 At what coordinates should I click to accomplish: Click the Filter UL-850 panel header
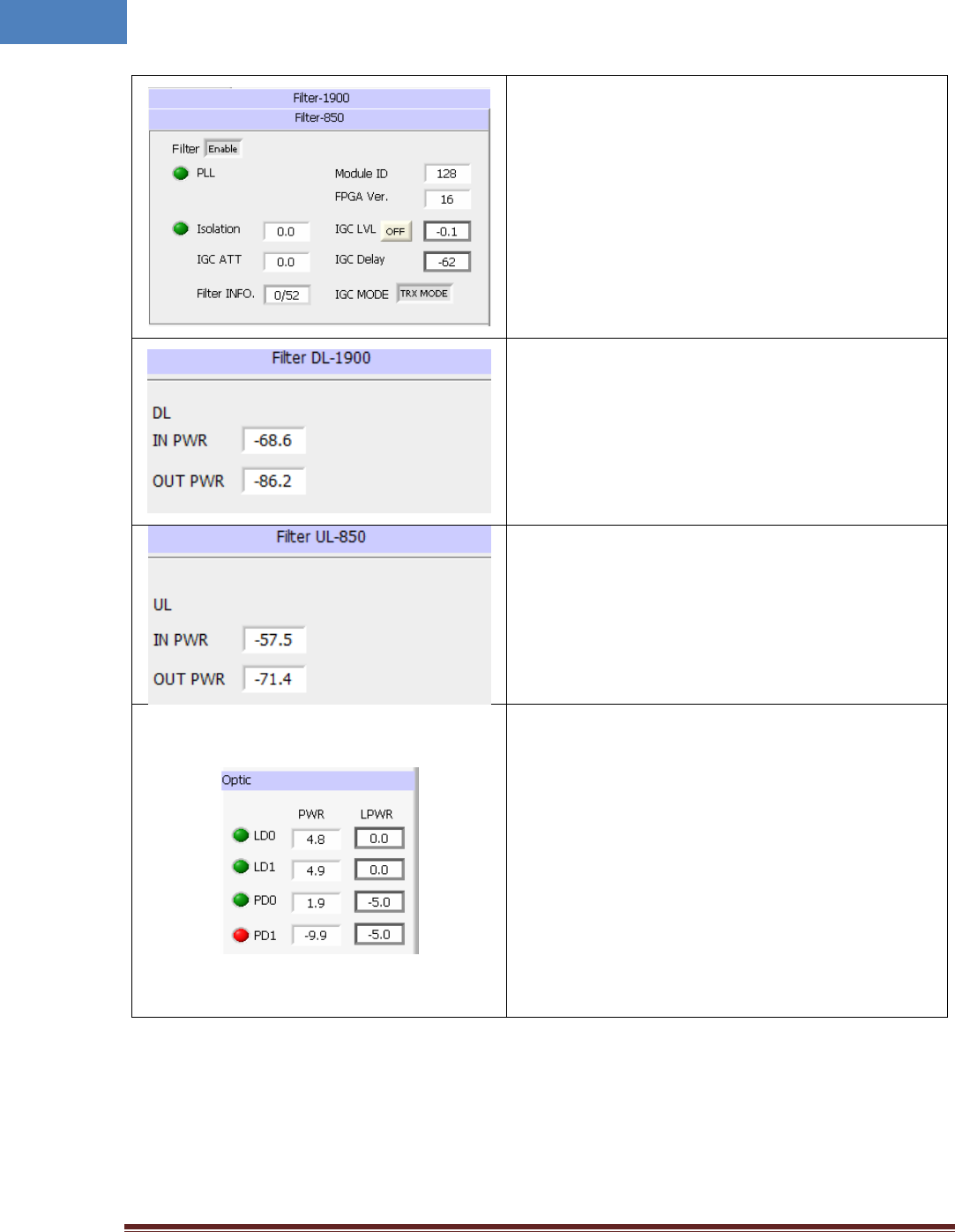[319, 538]
